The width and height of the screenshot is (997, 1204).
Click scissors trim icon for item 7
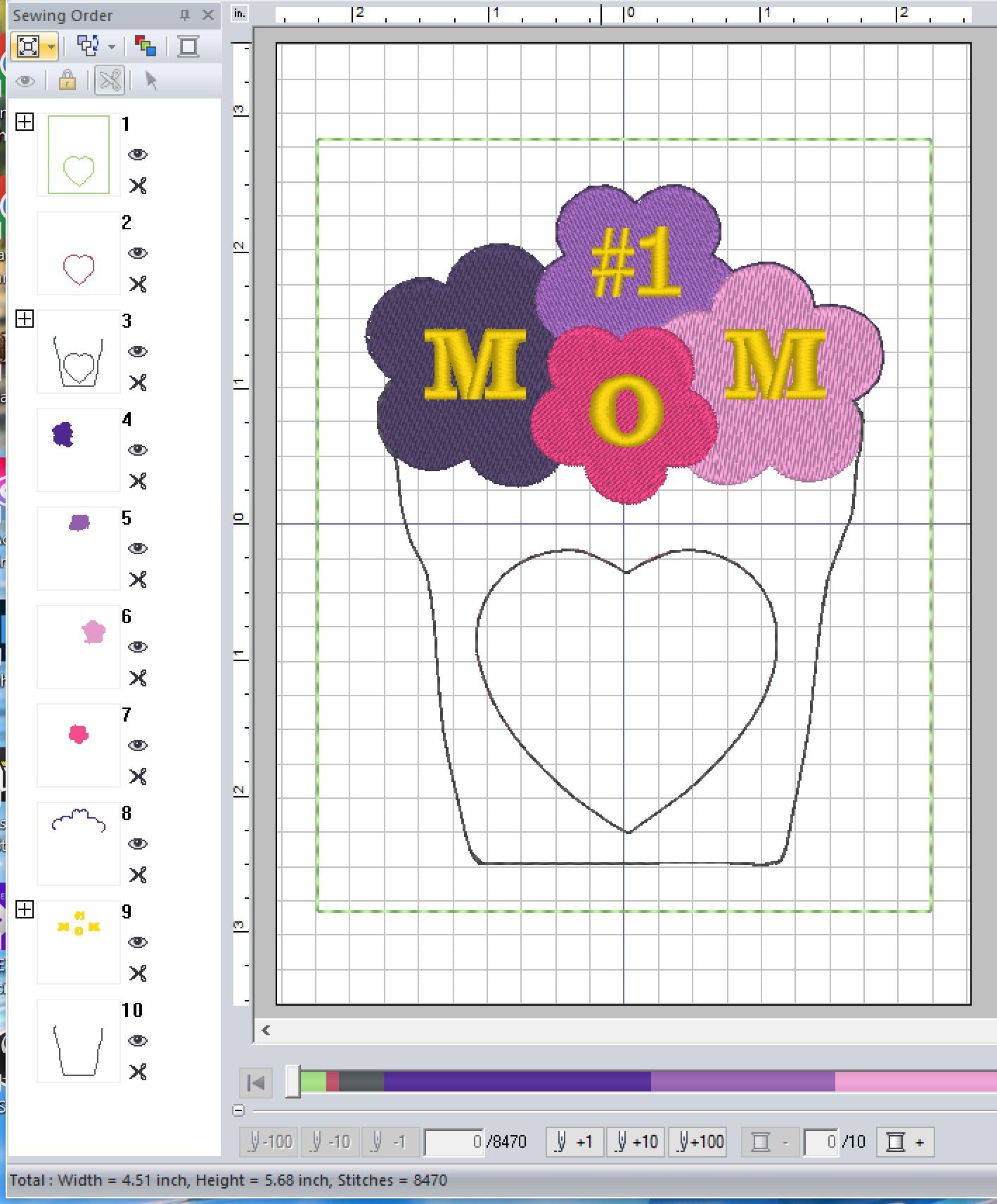coord(138,776)
